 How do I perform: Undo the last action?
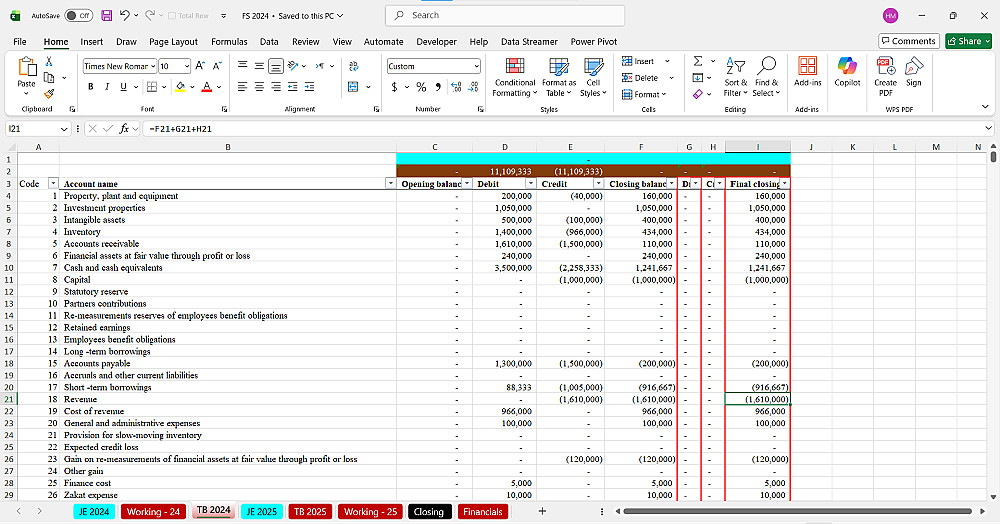coord(125,15)
